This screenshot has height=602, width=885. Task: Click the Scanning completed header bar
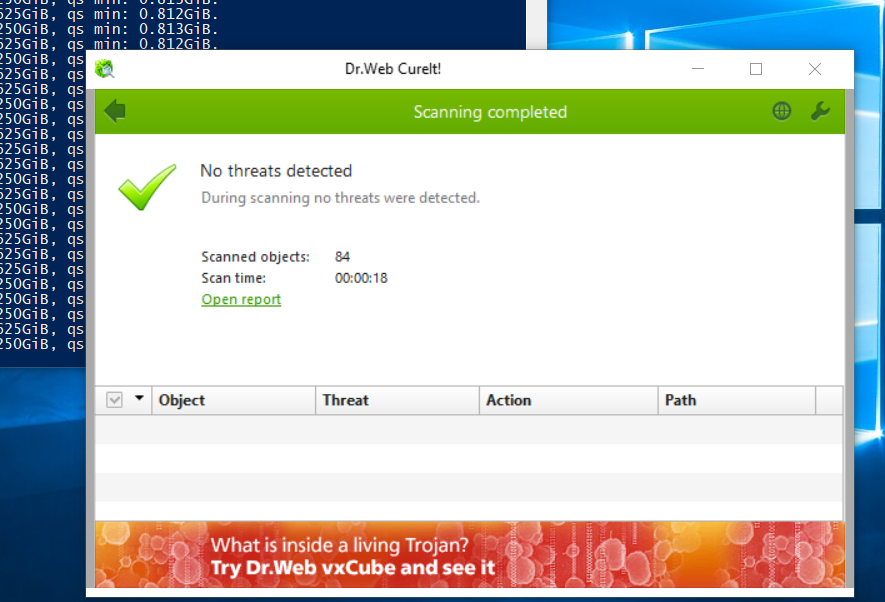[490, 111]
